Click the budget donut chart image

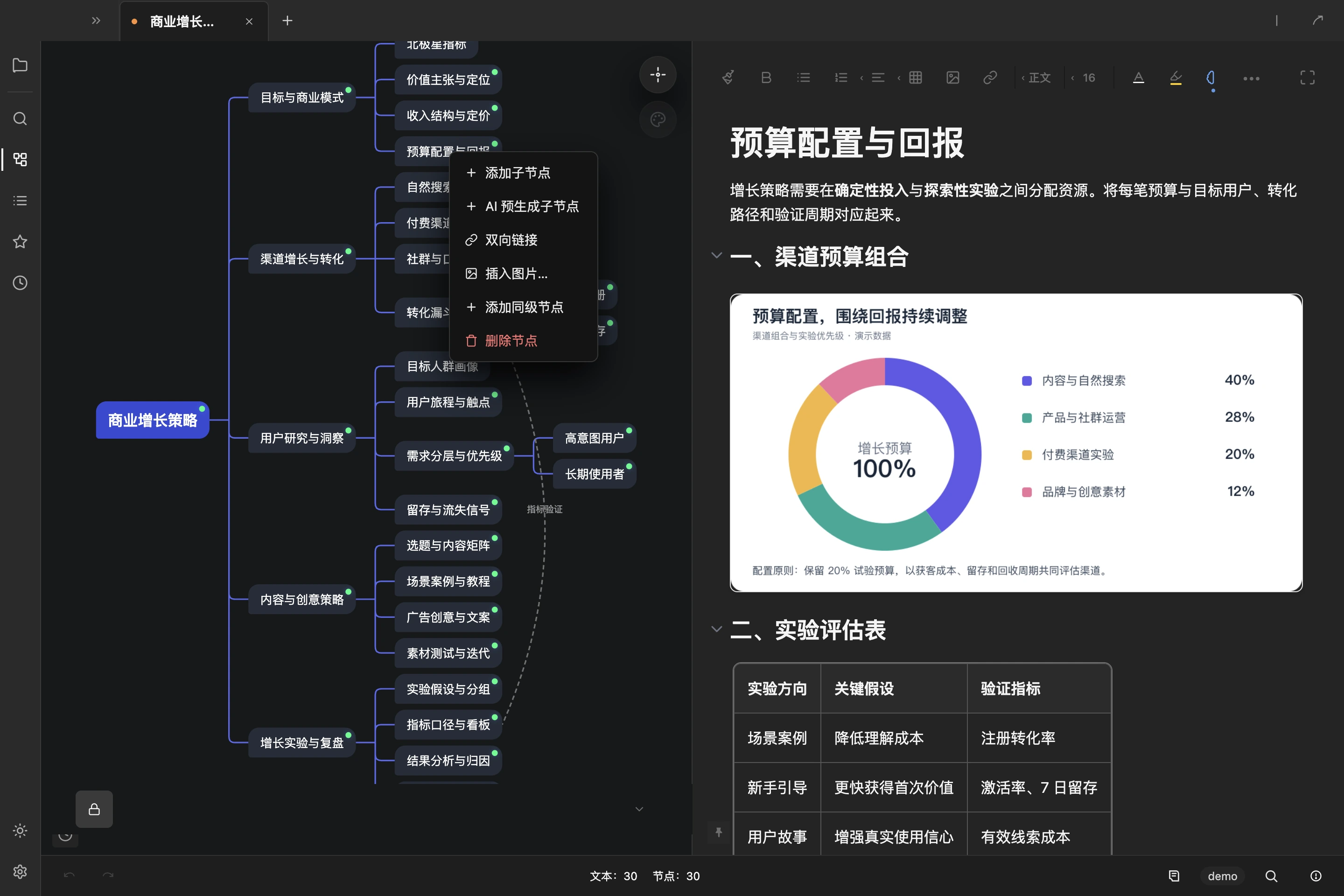pos(1016,443)
